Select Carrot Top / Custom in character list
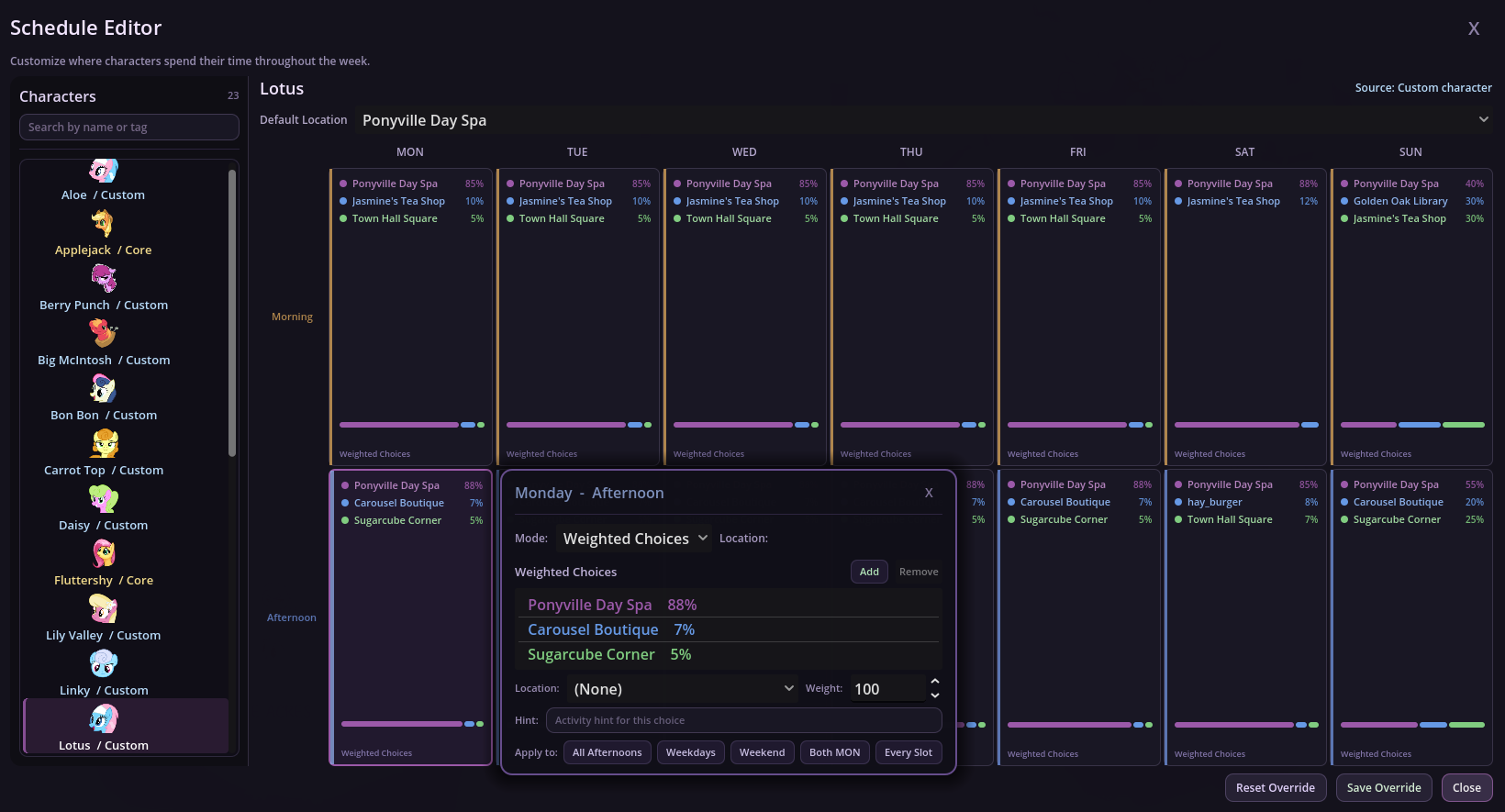The height and width of the screenshot is (812, 1505). (104, 471)
